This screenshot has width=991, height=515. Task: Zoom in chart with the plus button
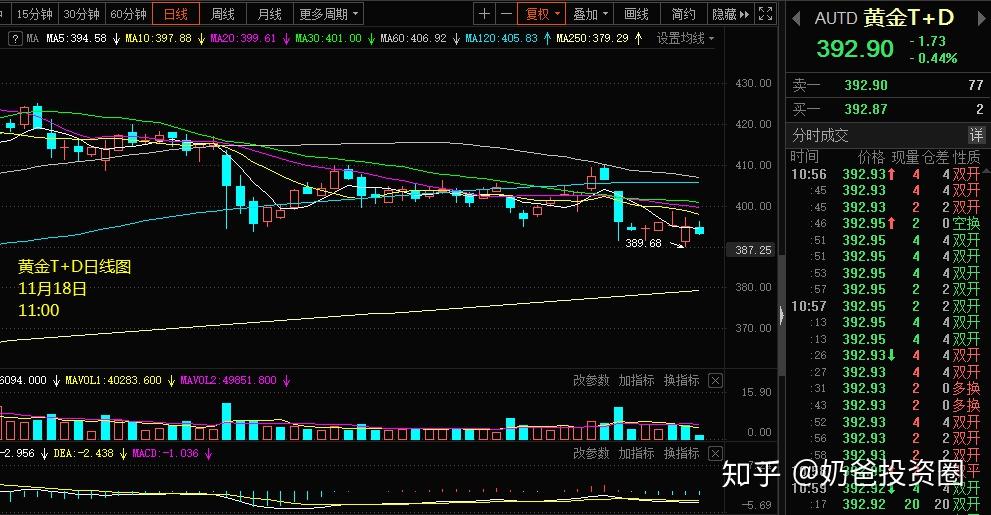(x=484, y=14)
